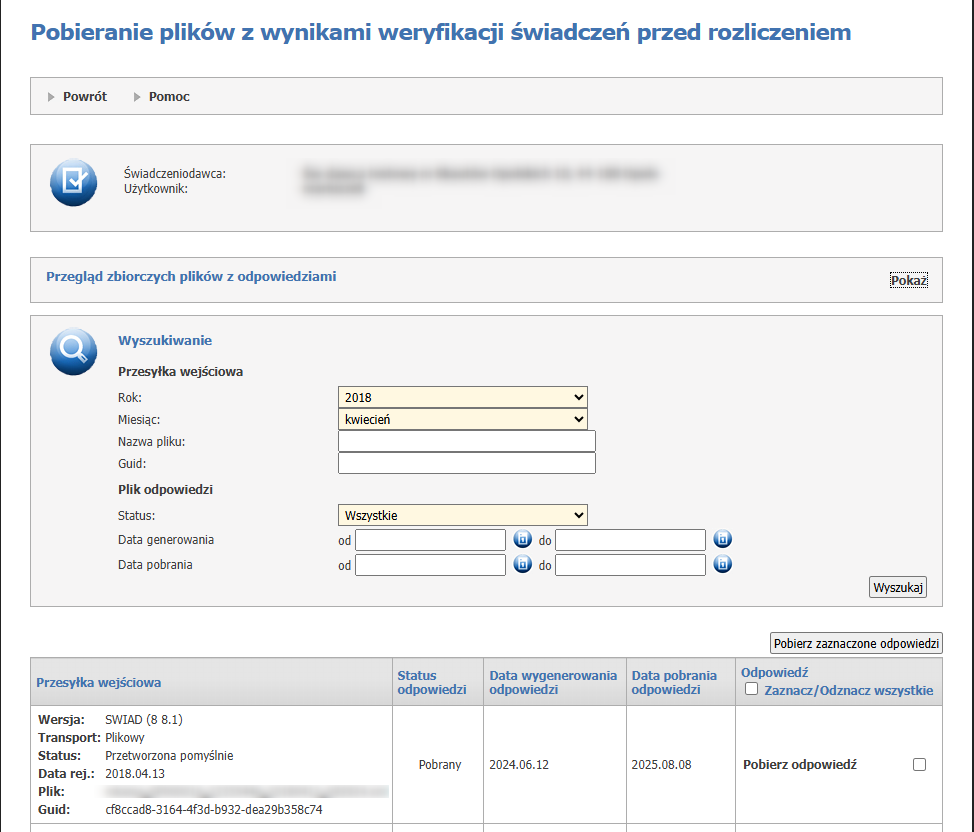The width and height of the screenshot is (974, 832).
Task: Open calendar for Data pobrania end date
Action: tap(722, 565)
